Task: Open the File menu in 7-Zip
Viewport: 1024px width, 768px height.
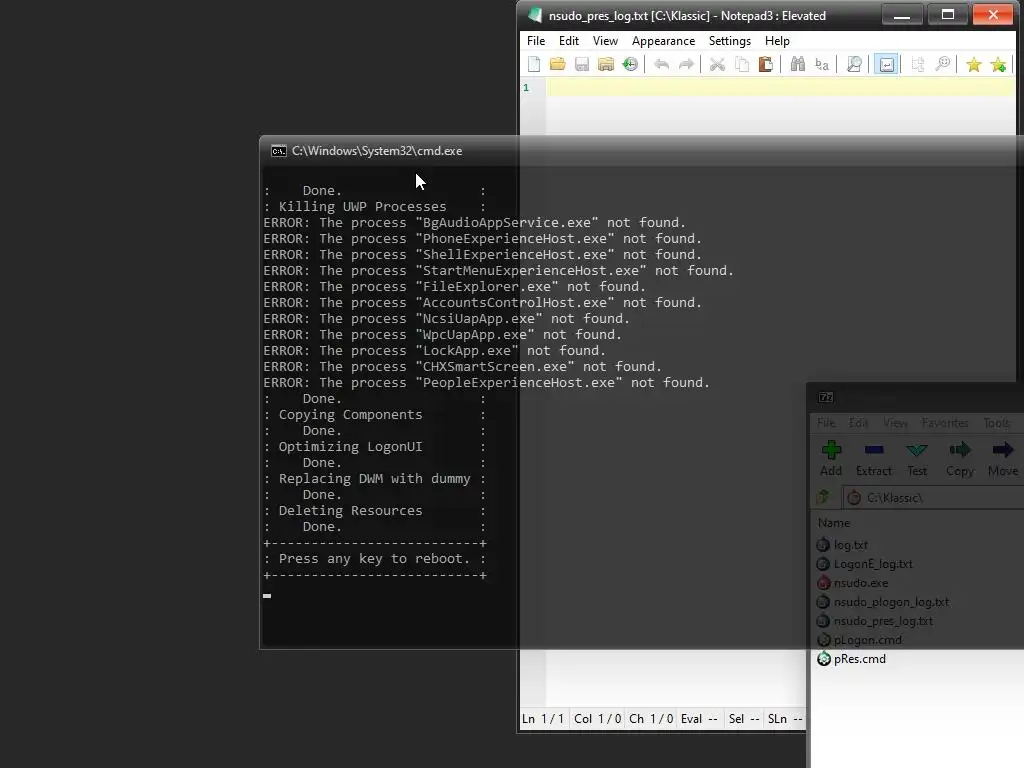Action: 826,423
